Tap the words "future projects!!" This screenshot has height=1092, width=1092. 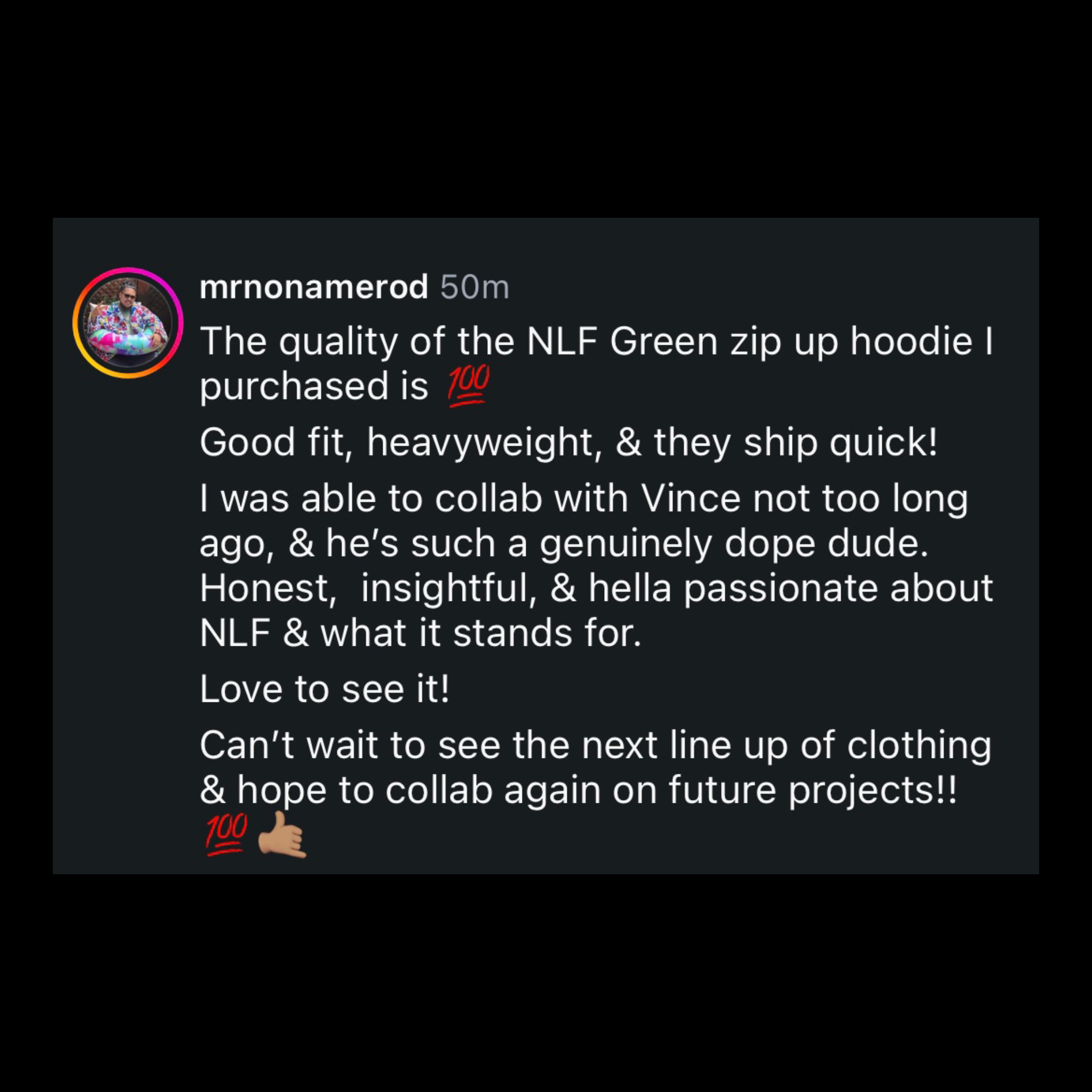(813, 790)
